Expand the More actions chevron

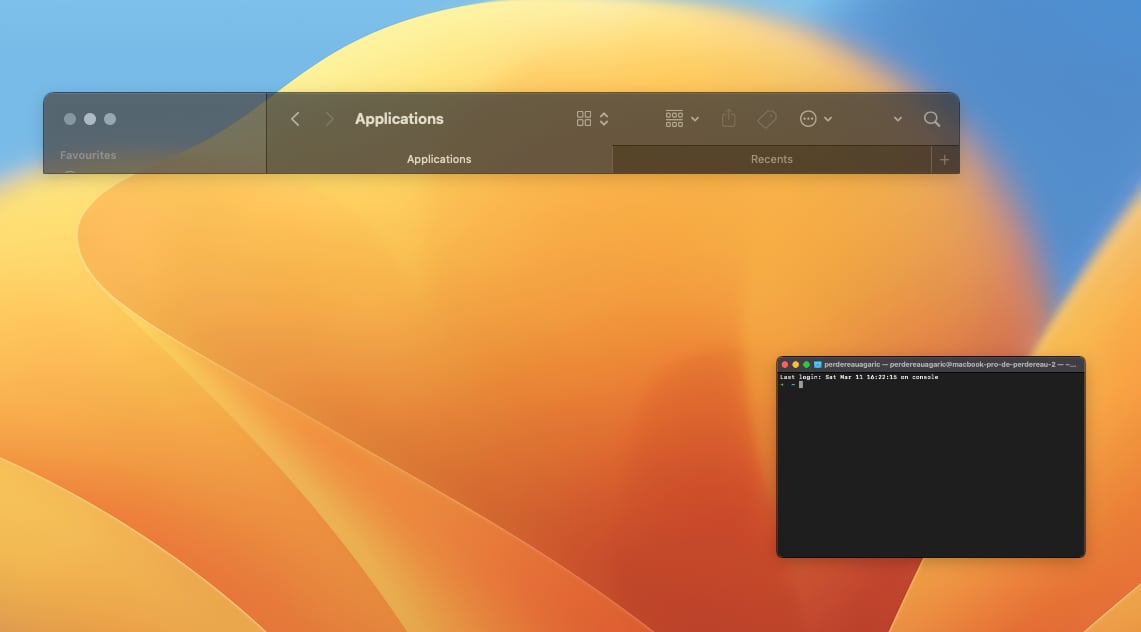pos(828,119)
